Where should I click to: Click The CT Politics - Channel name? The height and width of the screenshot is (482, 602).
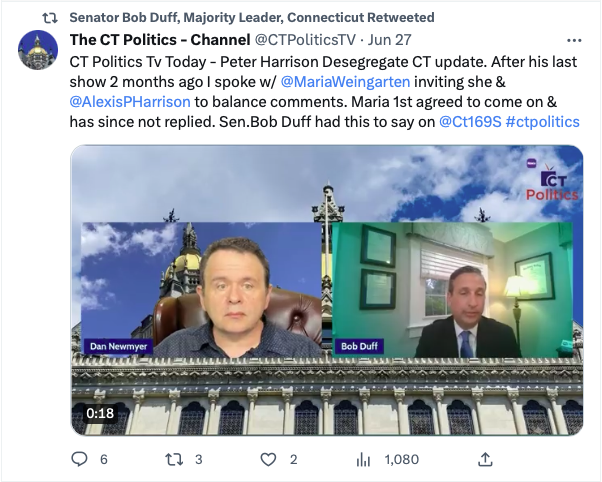pos(160,40)
